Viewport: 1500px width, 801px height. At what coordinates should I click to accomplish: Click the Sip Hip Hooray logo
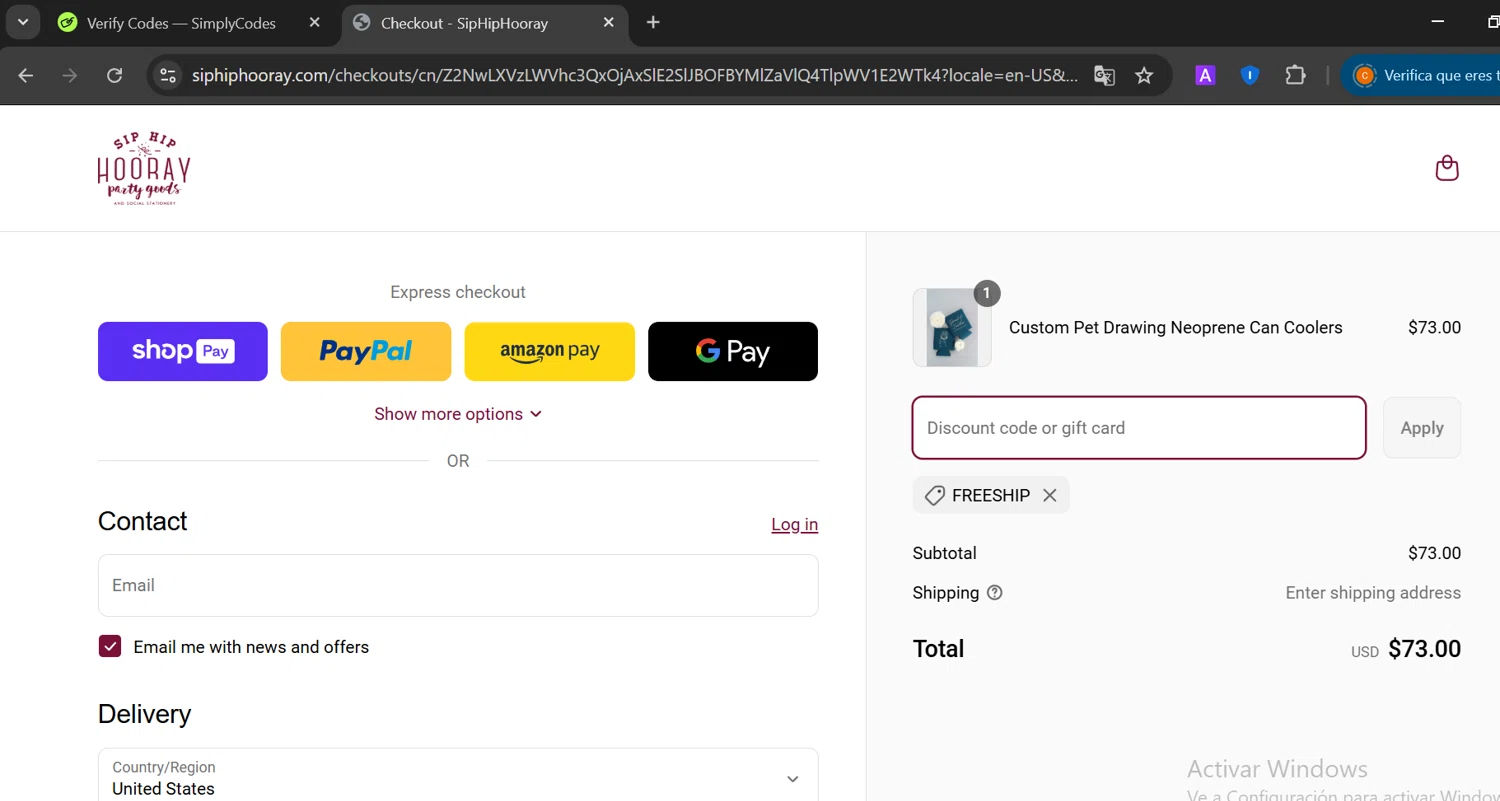pyautogui.click(x=144, y=168)
